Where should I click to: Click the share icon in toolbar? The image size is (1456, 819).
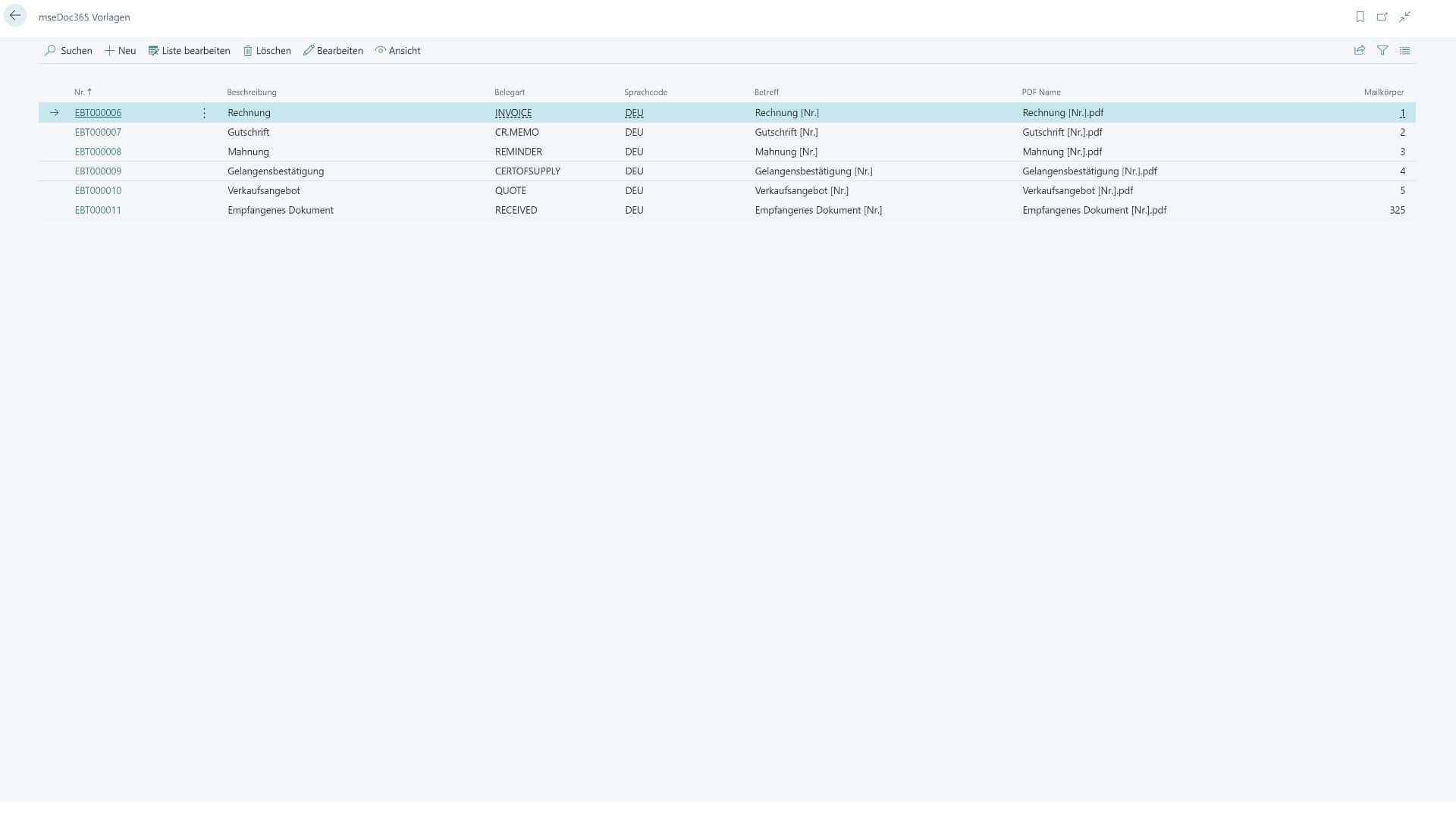[x=1360, y=51]
